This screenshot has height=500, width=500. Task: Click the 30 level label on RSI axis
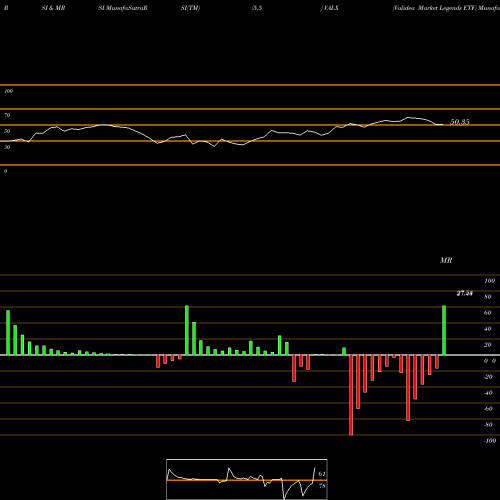7,147
